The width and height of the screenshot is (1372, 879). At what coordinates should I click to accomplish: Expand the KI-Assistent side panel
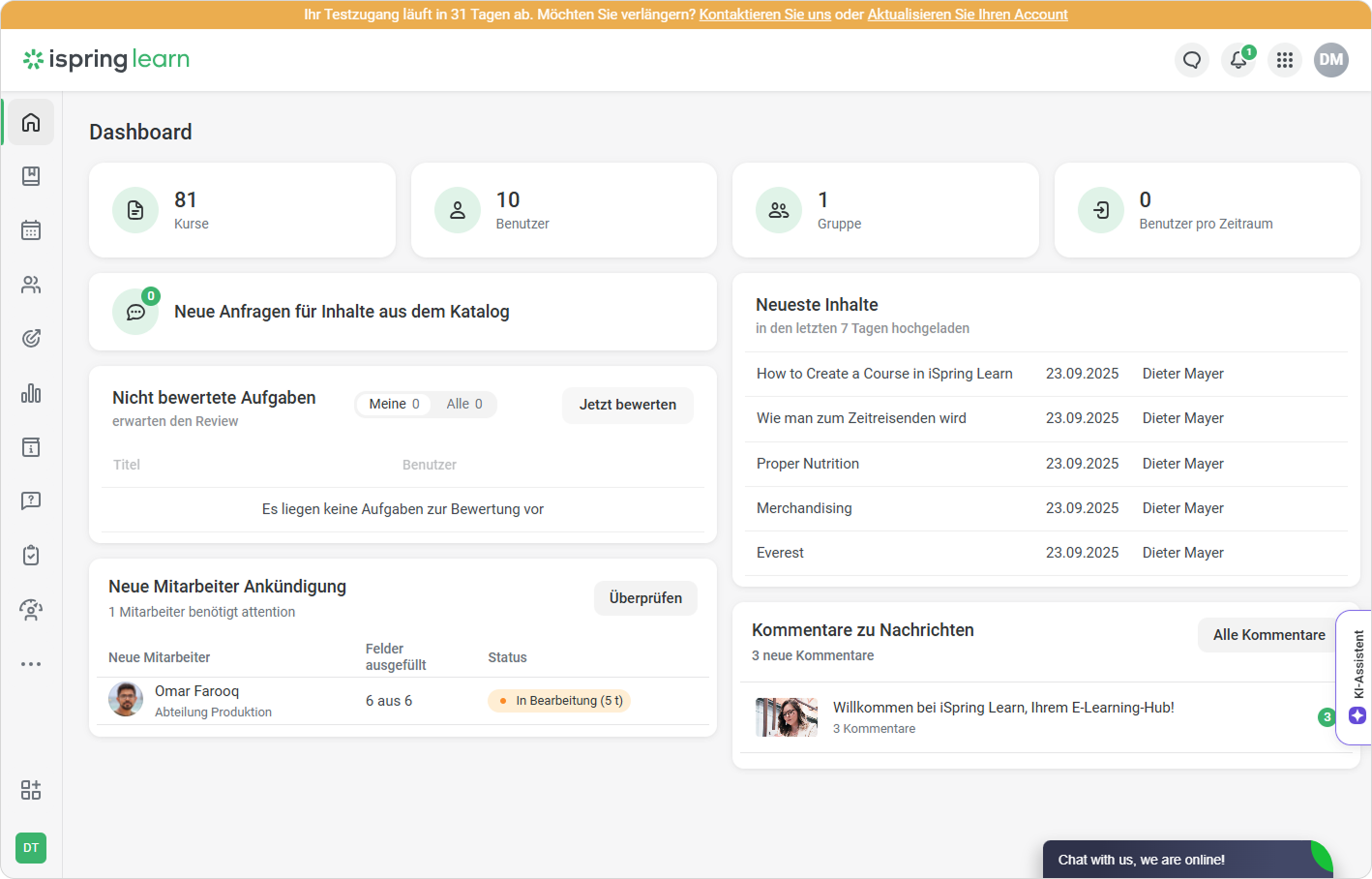(x=1357, y=676)
